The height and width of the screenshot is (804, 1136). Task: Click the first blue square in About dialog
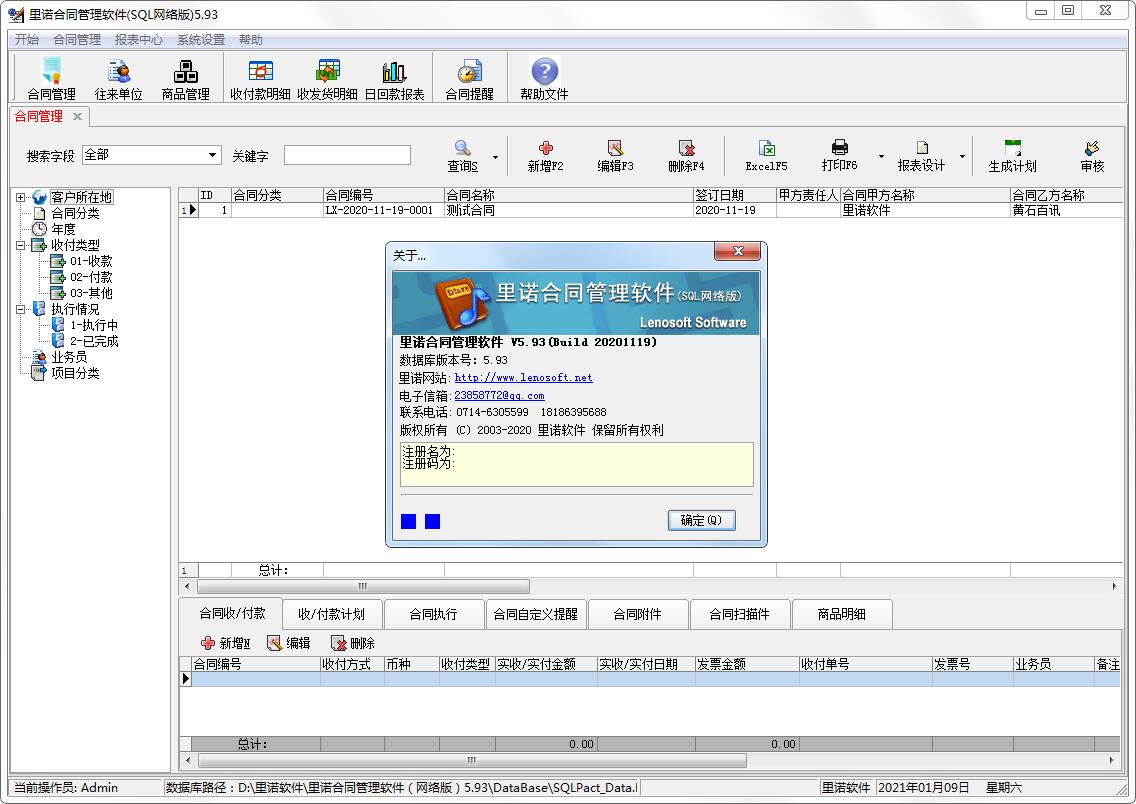[x=409, y=521]
